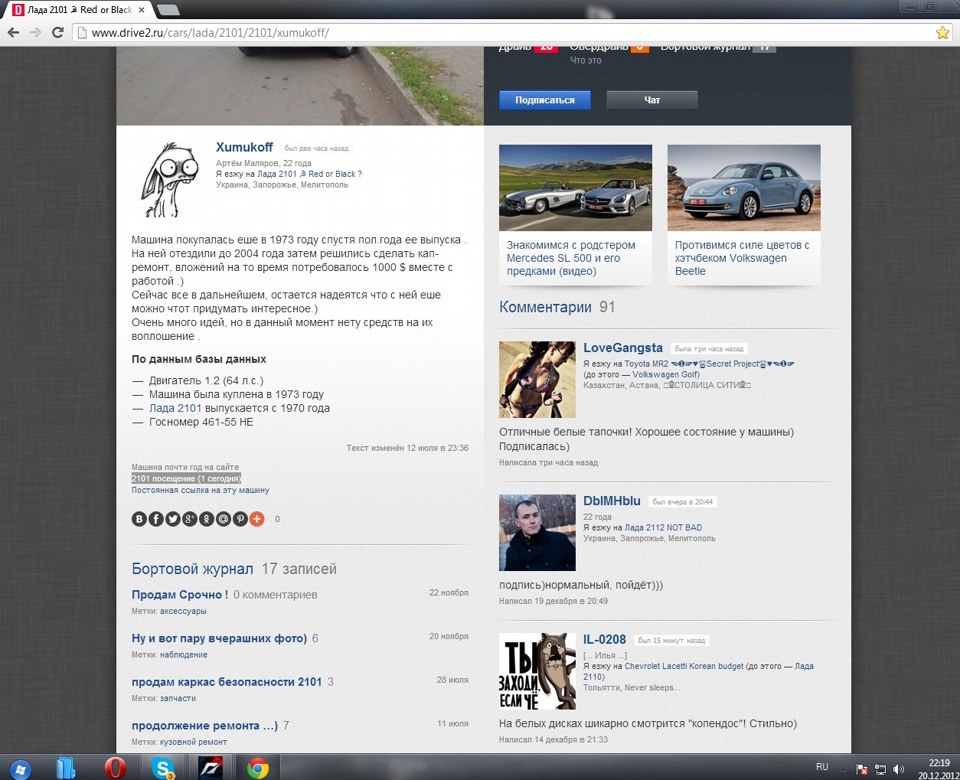This screenshot has width=960, height=780.
Task: Click the browser forward arrow
Action: tap(36, 32)
